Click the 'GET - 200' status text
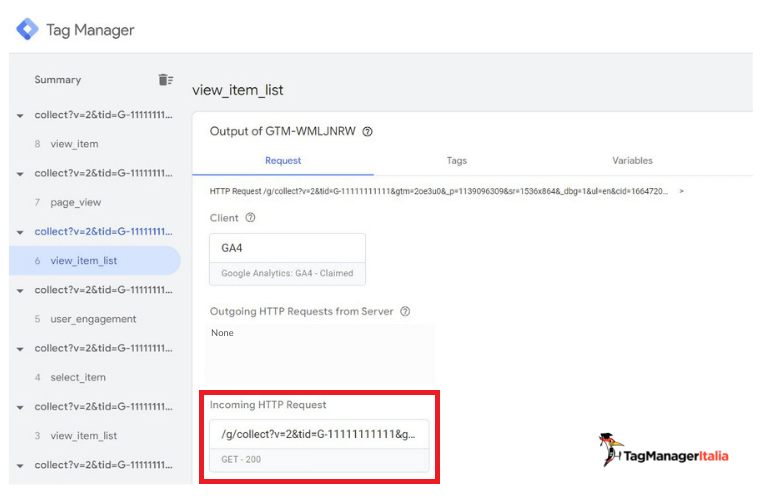This screenshot has width=762, height=500. coord(241,459)
